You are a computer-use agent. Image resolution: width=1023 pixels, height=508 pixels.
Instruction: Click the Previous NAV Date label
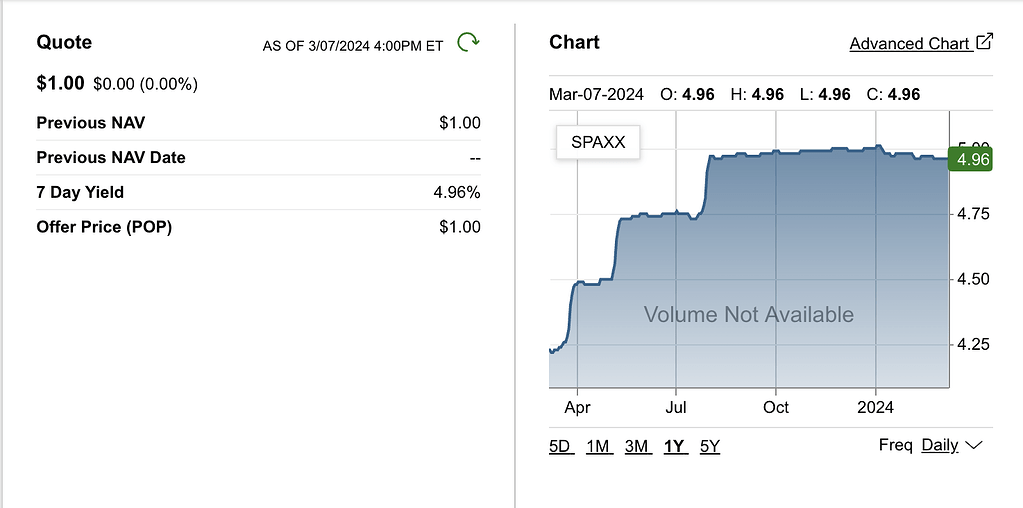tap(110, 157)
